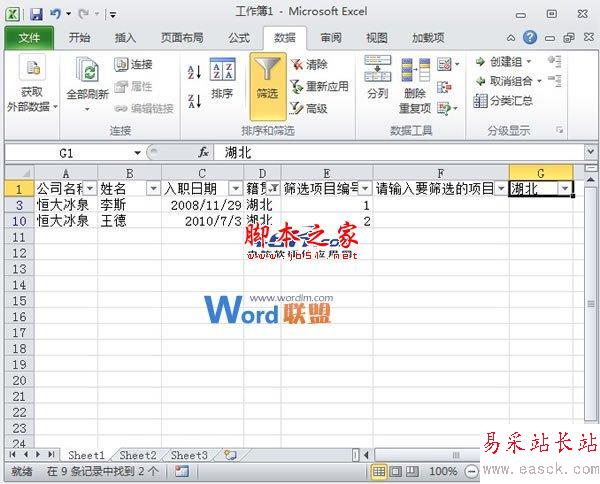Minimize the ribbon using the caret icon

pos(511,38)
